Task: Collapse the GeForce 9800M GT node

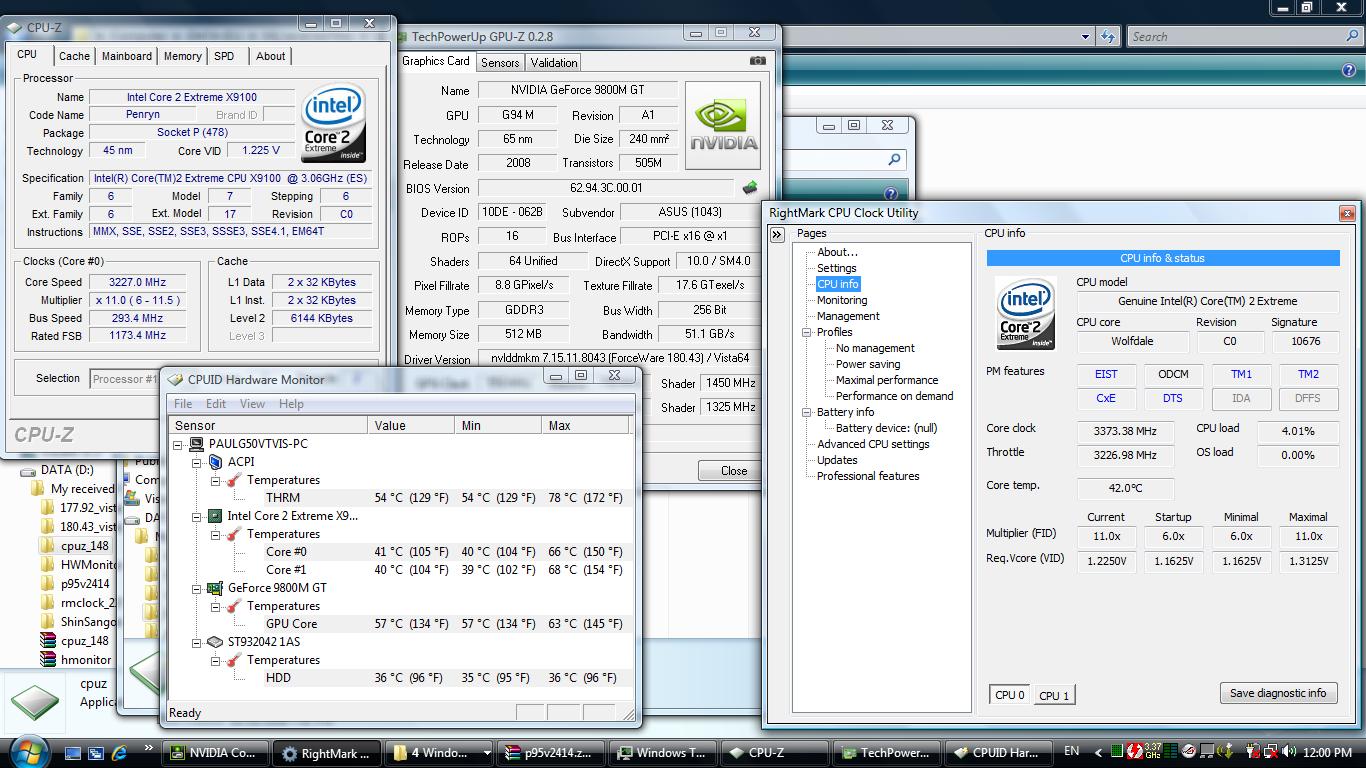Action: point(197,588)
